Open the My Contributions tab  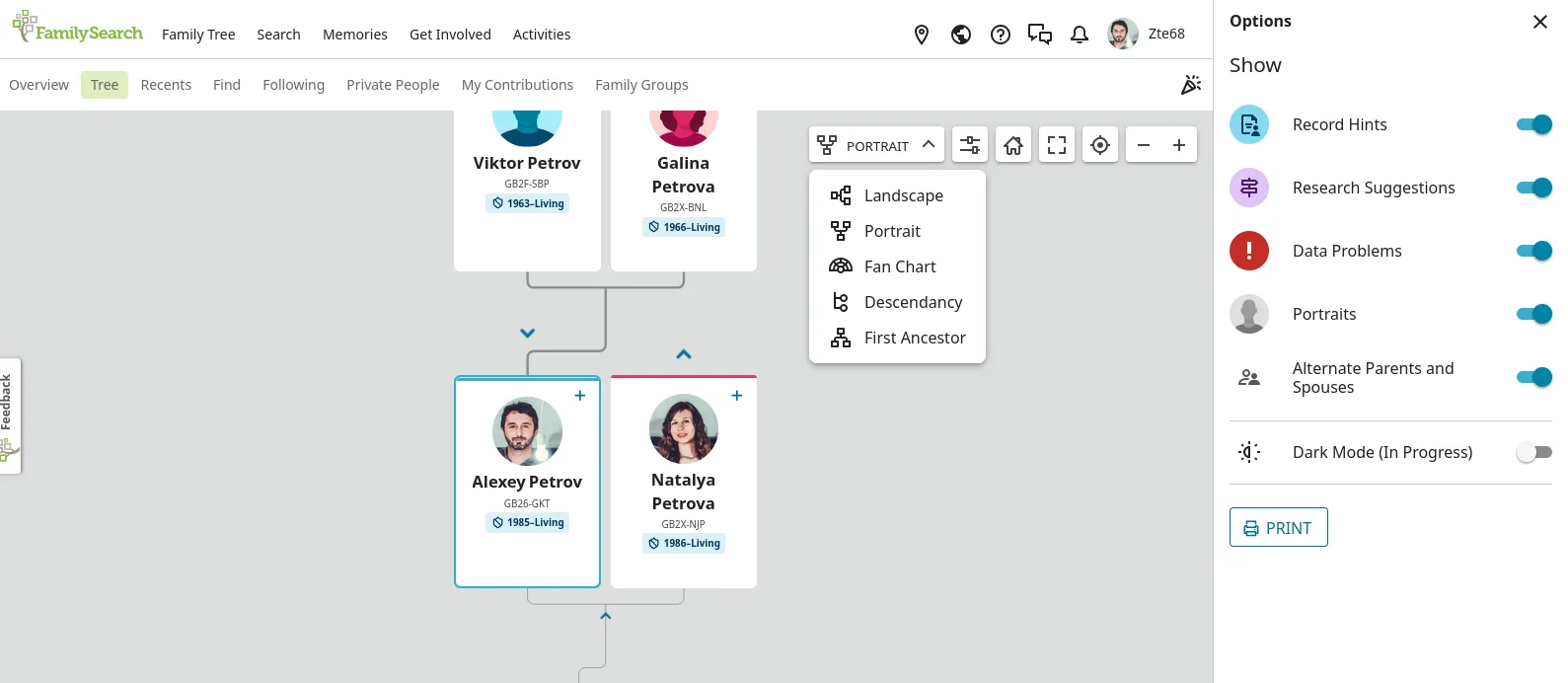click(517, 85)
